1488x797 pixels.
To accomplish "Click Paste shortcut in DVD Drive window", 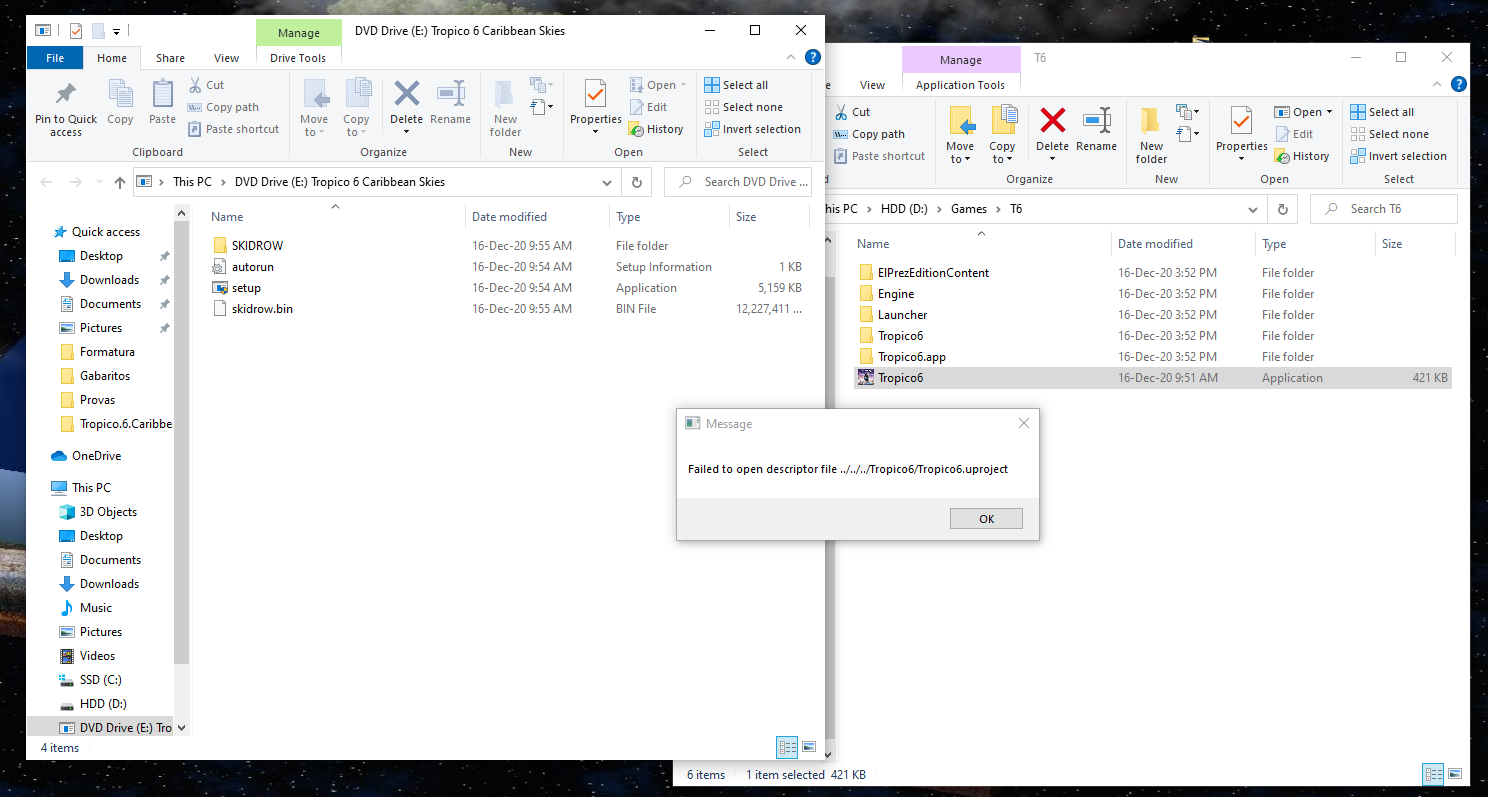I will tap(233, 129).
